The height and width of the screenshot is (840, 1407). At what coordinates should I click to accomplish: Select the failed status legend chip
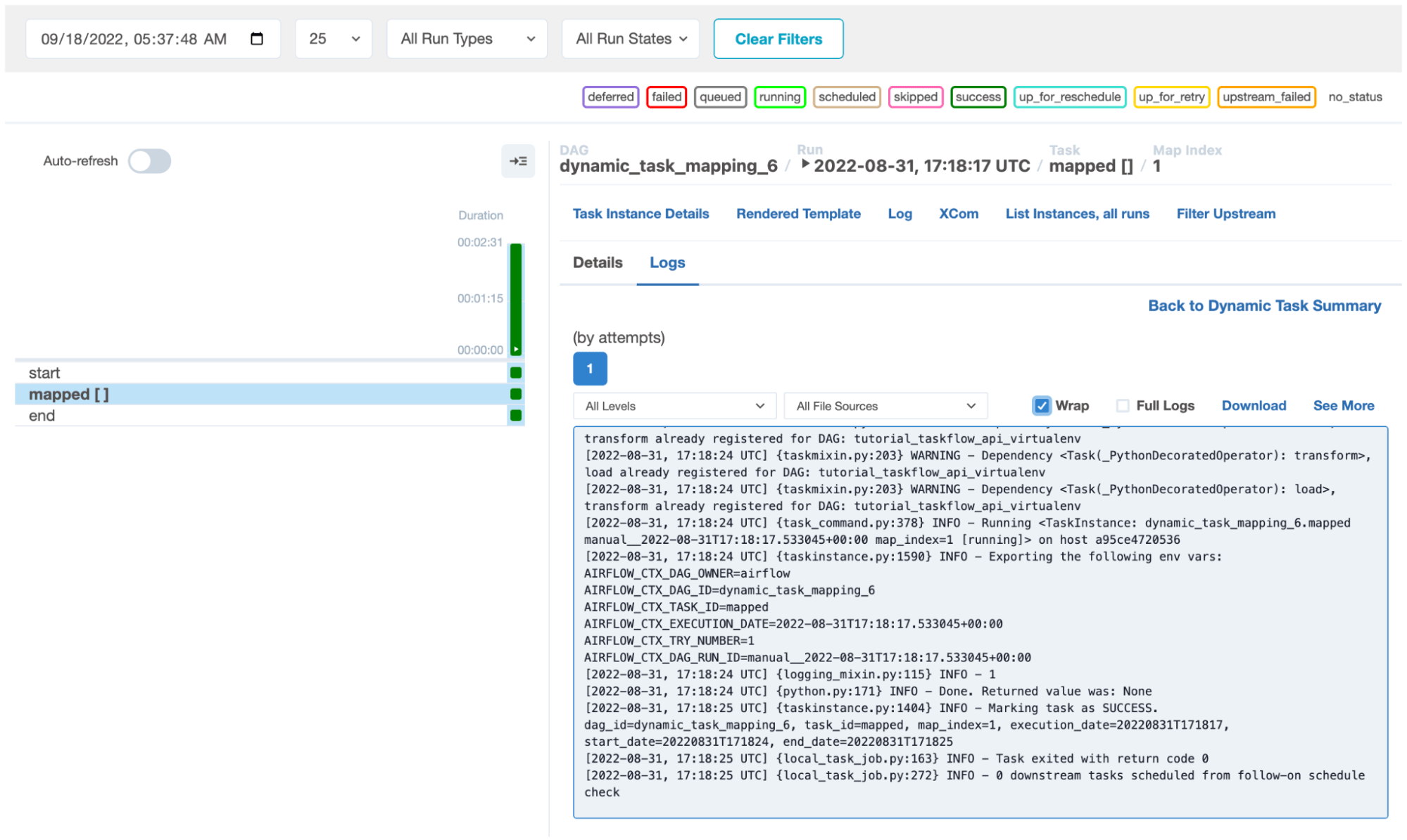coord(666,97)
